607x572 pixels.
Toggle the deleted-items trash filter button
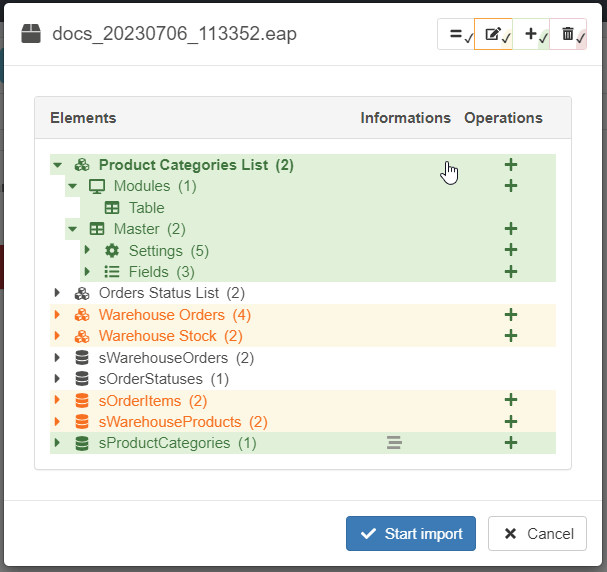[568, 34]
